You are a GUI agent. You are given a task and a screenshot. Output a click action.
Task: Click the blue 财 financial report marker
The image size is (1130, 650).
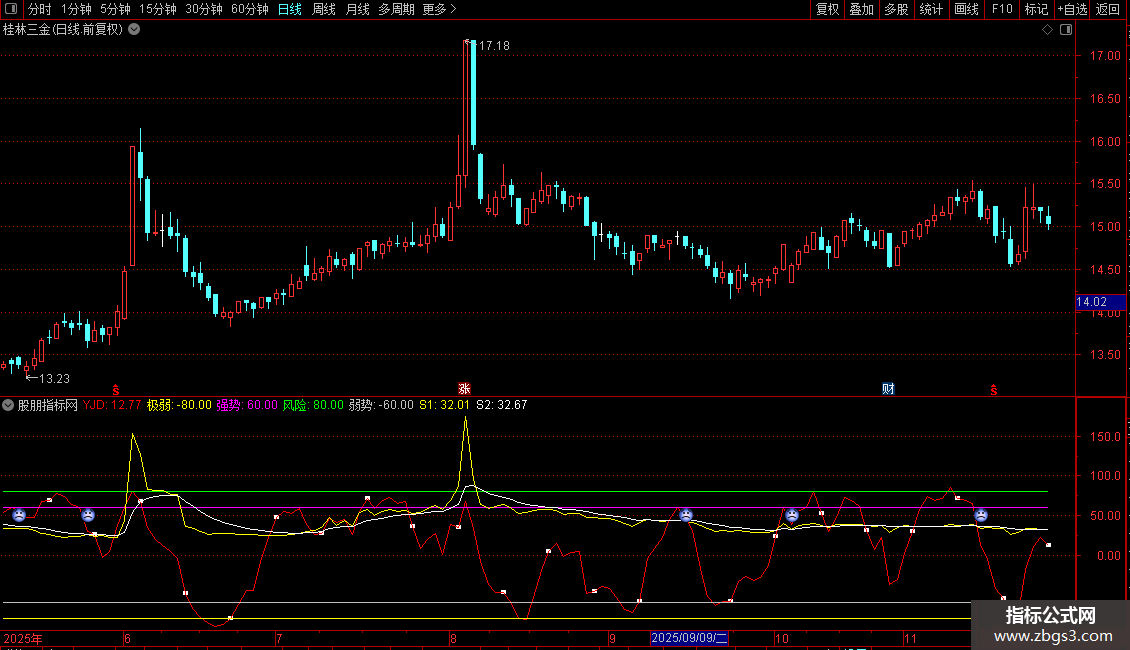click(x=887, y=388)
